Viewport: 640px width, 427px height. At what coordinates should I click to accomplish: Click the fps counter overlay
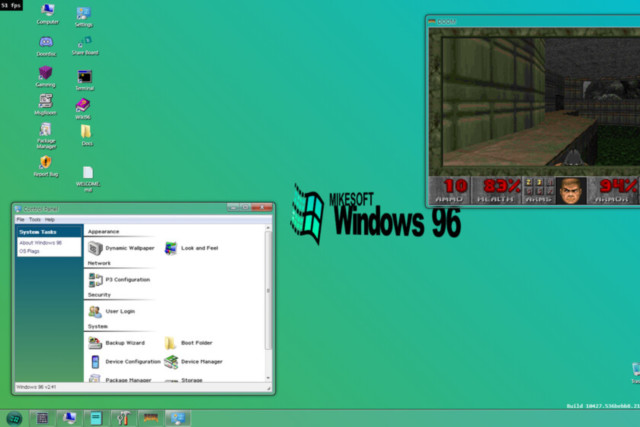pos(11,5)
